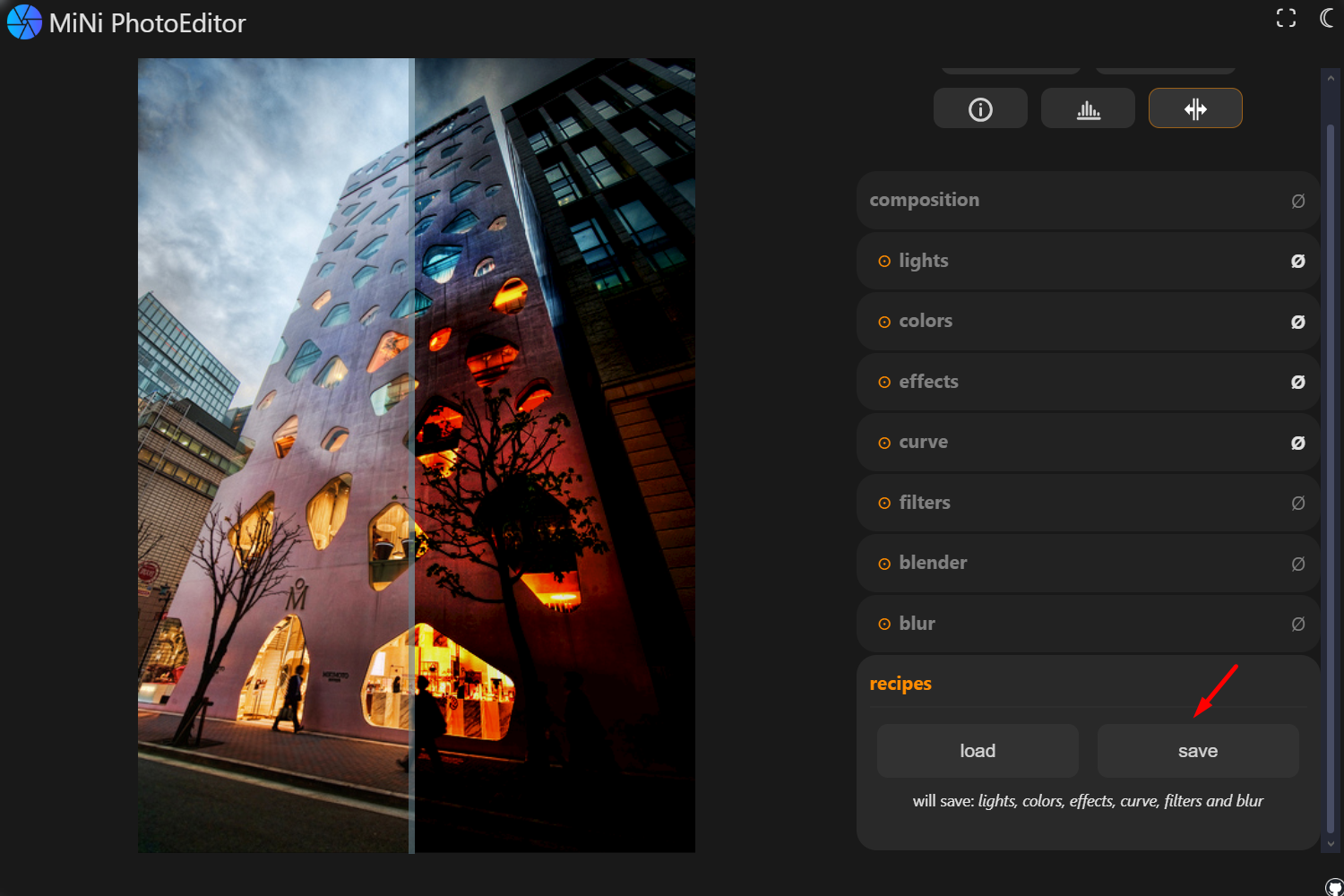Image resolution: width=1344 pixels, height=896 pixels.
Task: Expand the blender panel
Action: [x=1088, y=563]
